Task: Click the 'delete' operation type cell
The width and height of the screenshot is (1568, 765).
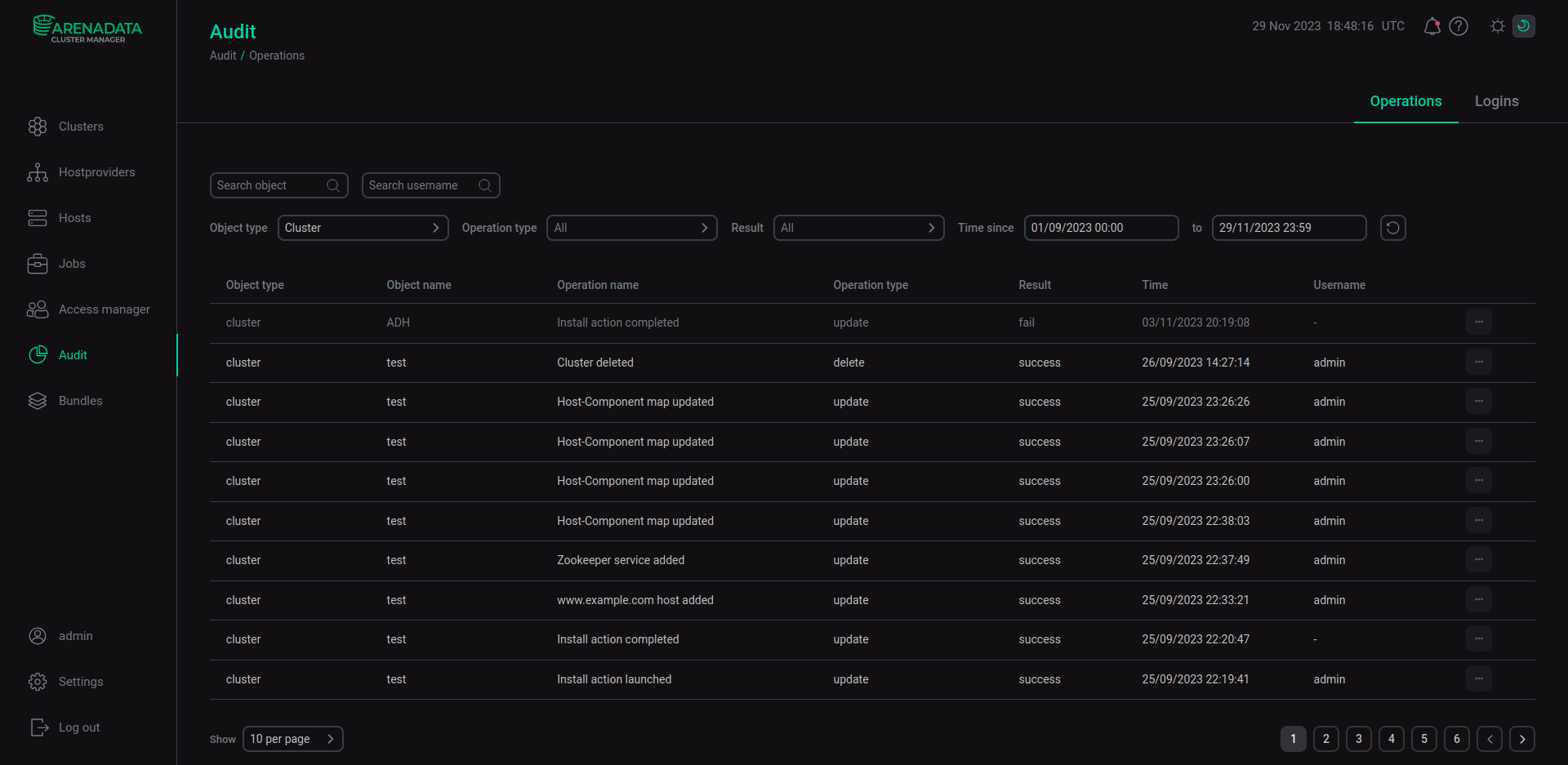Action: click(x=849, y=362)
